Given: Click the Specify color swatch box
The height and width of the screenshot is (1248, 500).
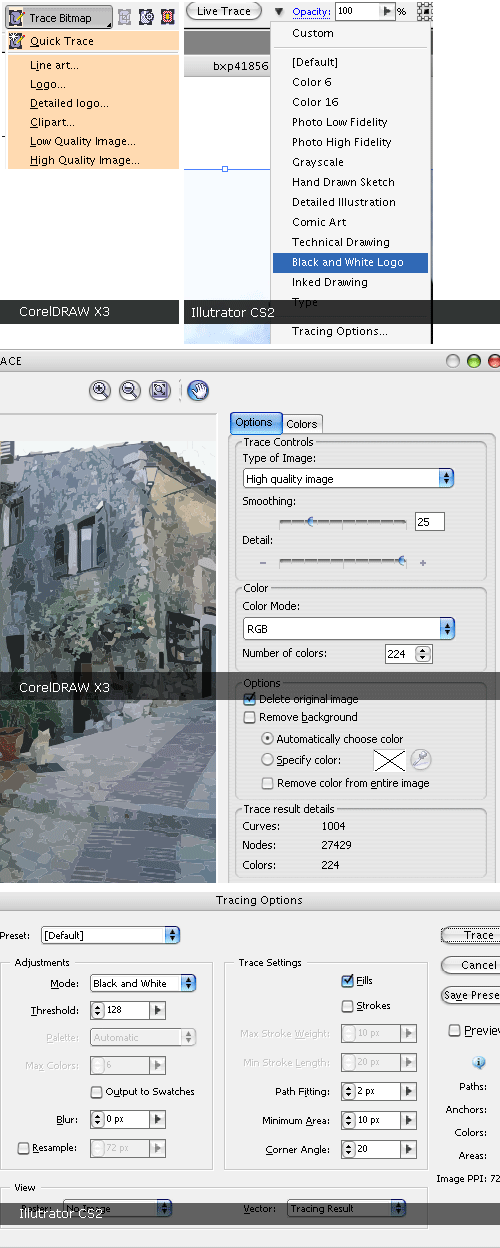Looking at the screenshot, I should coord(388,761).
